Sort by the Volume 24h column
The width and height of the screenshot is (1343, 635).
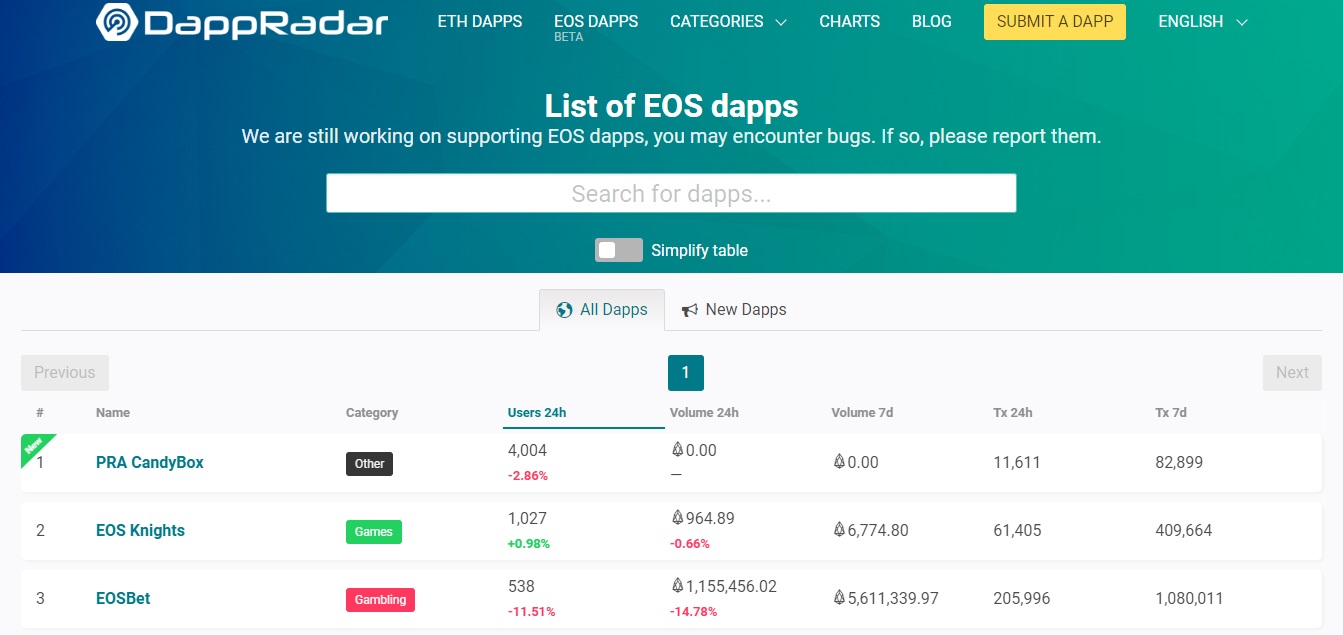tap(704, 412)
